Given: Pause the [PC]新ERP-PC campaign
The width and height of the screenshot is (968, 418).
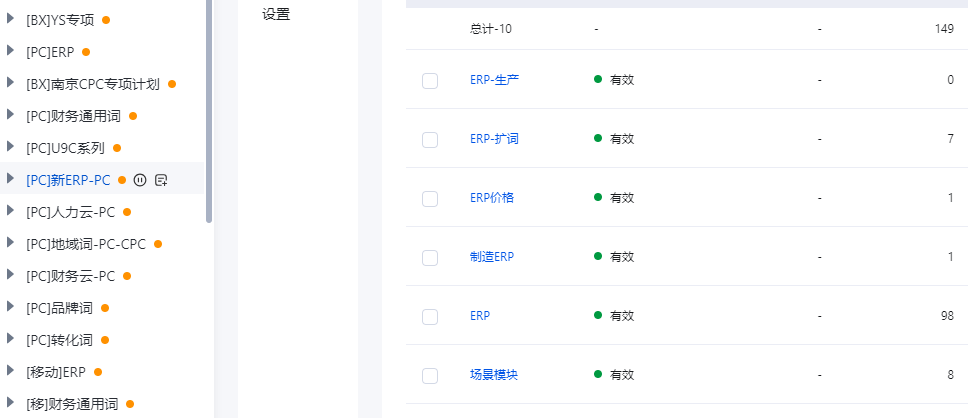Looking at the screenshot, I should pyautogui.click(x=140, y=180).
